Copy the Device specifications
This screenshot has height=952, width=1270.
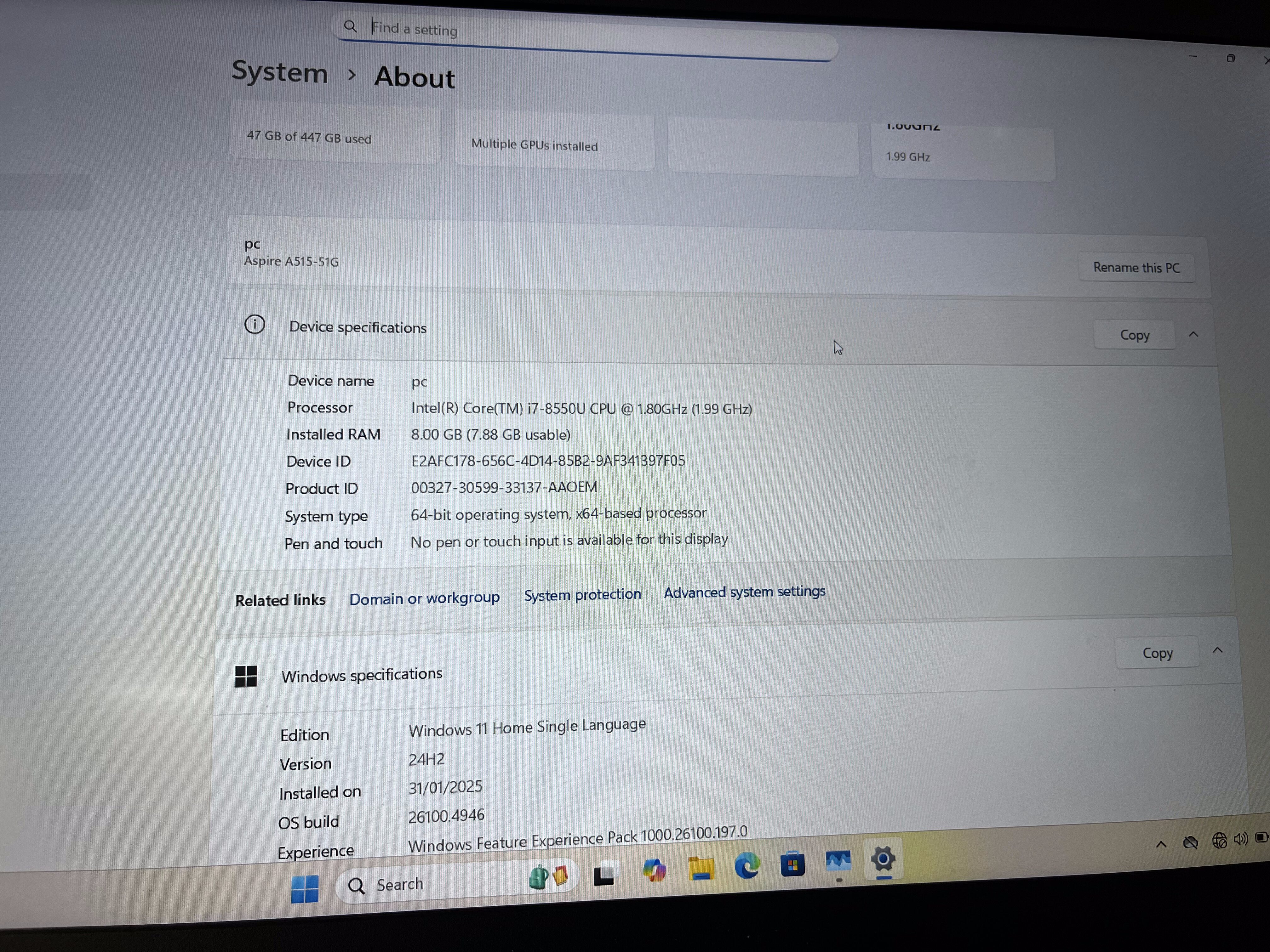pos(1135,335)
